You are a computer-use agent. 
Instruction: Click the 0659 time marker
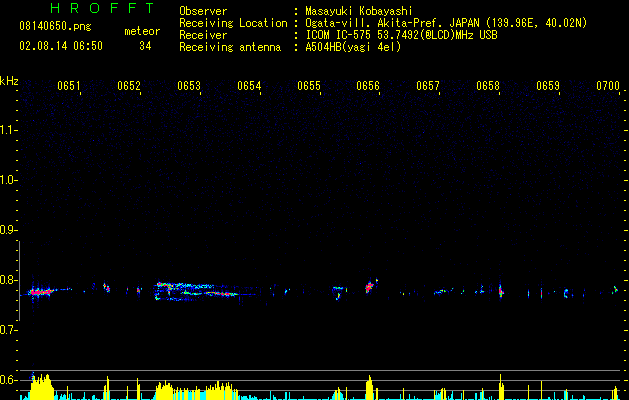click(x=548, y=85)
